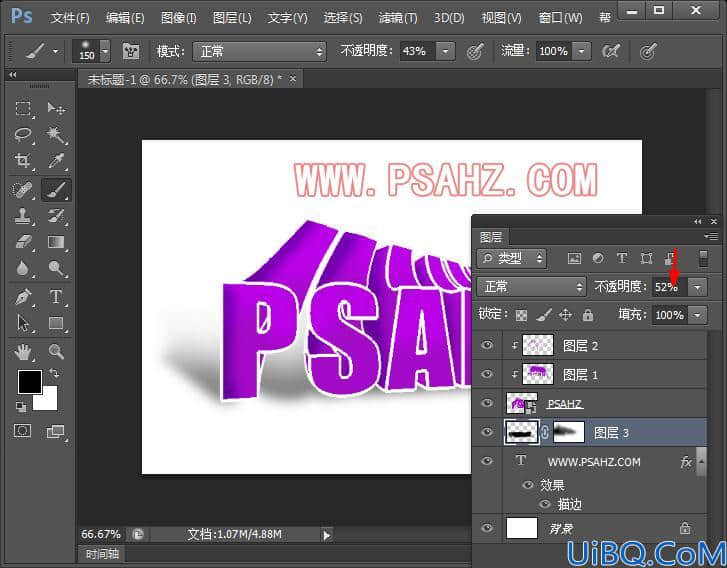
Task: Click the foreground black color swatch
Action: [30, 381]
